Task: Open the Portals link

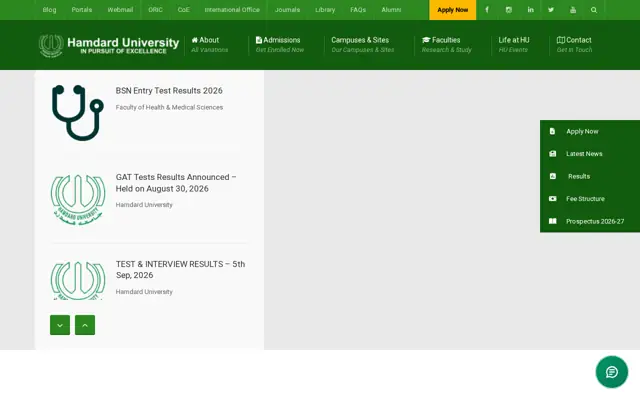Action: [82, 10]
